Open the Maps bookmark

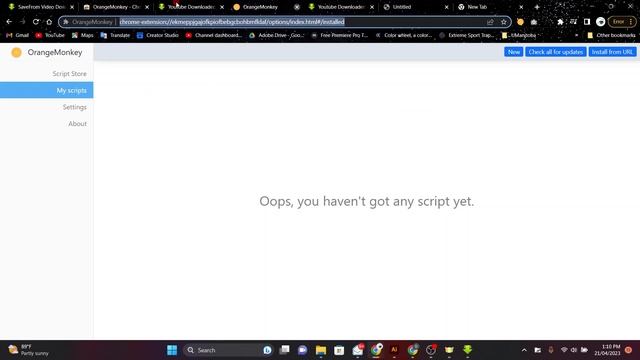click(83, 35)
